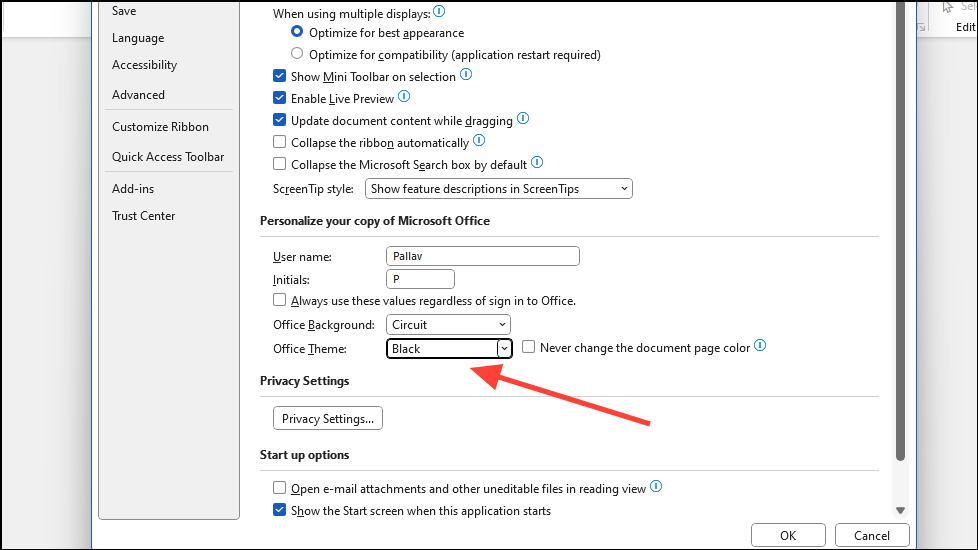The width and height of the screenshot is (978, 550).
Task: Show info tip for Mini Toolbar on selection
Action: [x=466, y=75]
